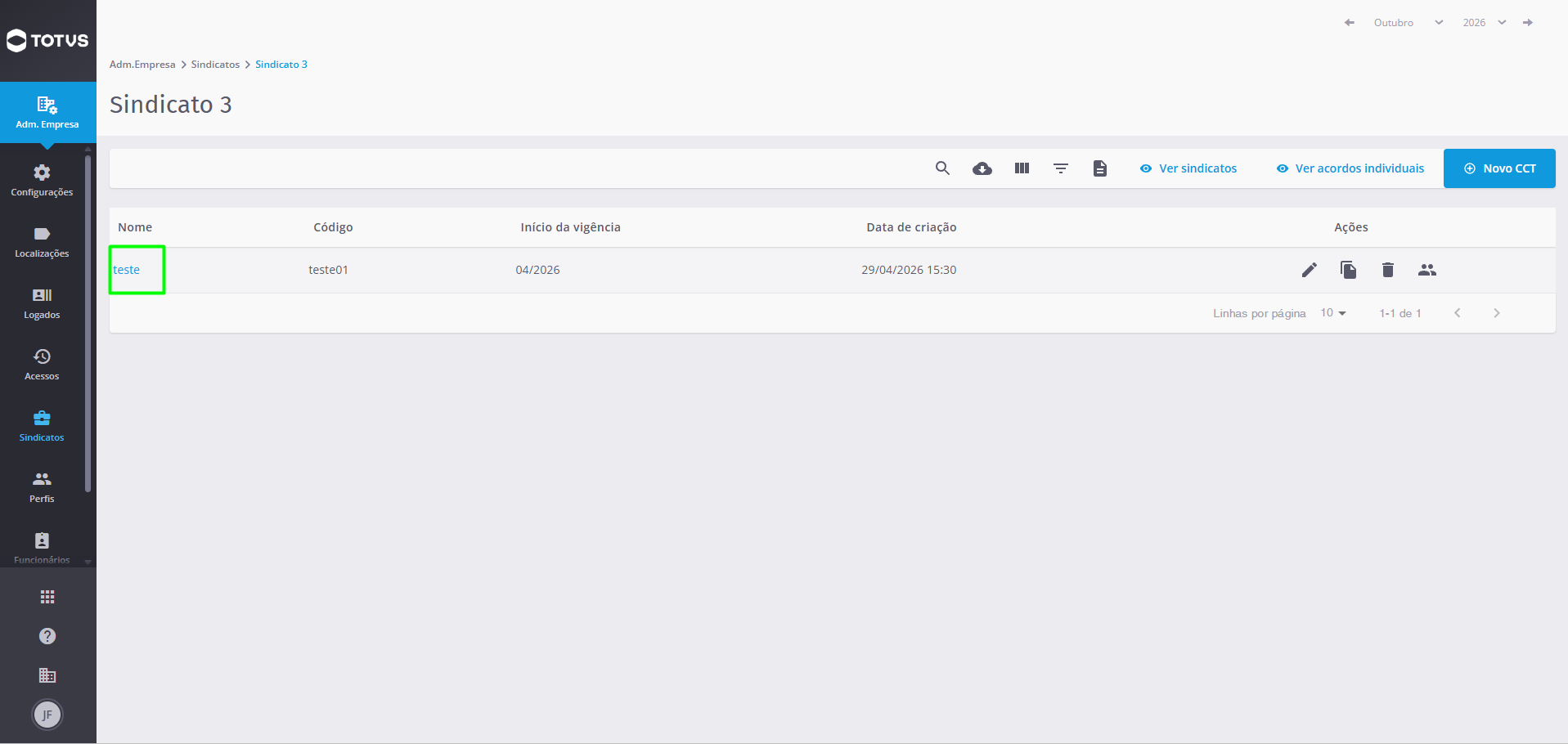
Task: Click the company building icon at the sidebar bottom
Action: click(x=47, y=675)
